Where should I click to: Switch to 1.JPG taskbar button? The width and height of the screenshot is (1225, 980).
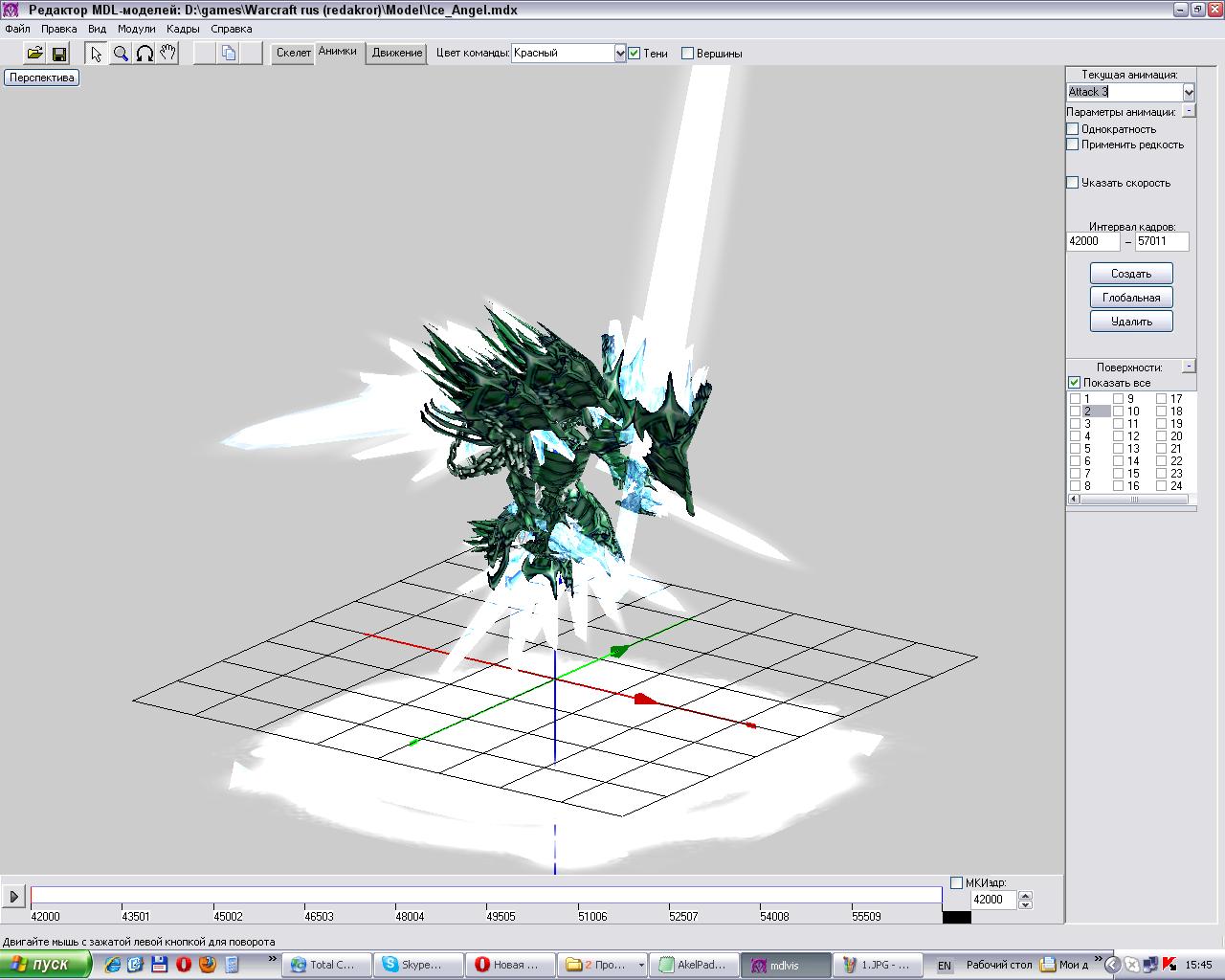click(879, 965)
